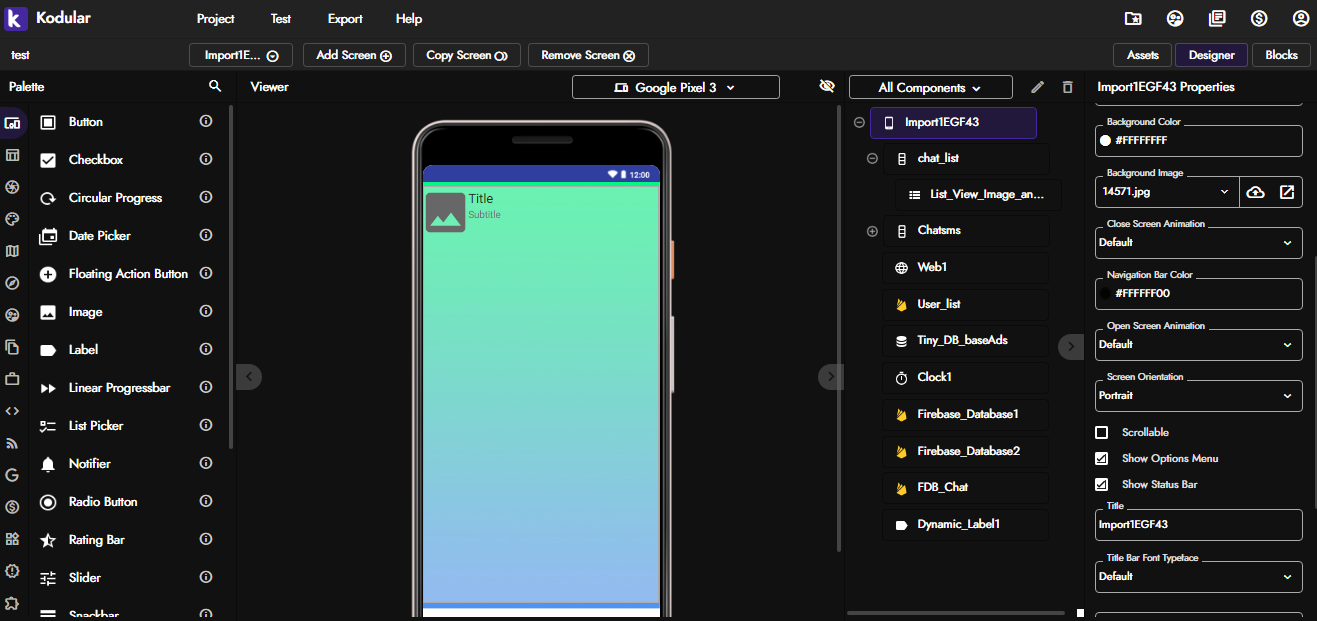Click the rename component pencil icon

click(1038, 87)
